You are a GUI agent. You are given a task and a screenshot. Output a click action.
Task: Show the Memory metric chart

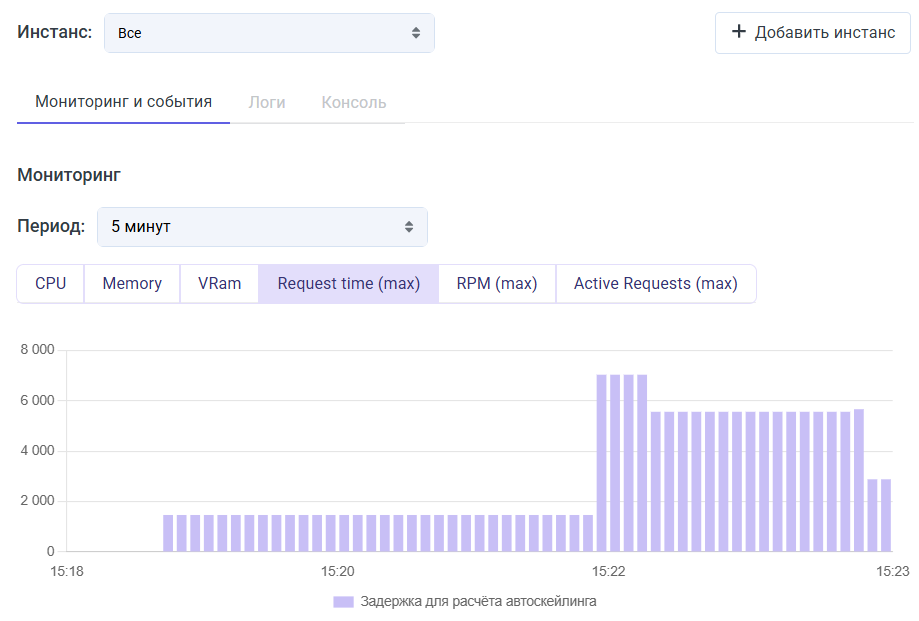tap(132, 283)
